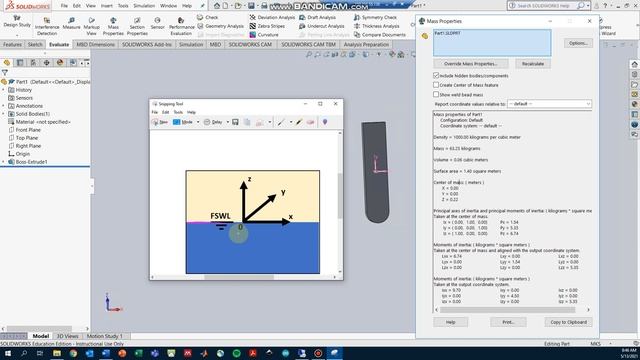Launch Performance Evaluation
Screen dimensions: 640x360
pos(181,27)
